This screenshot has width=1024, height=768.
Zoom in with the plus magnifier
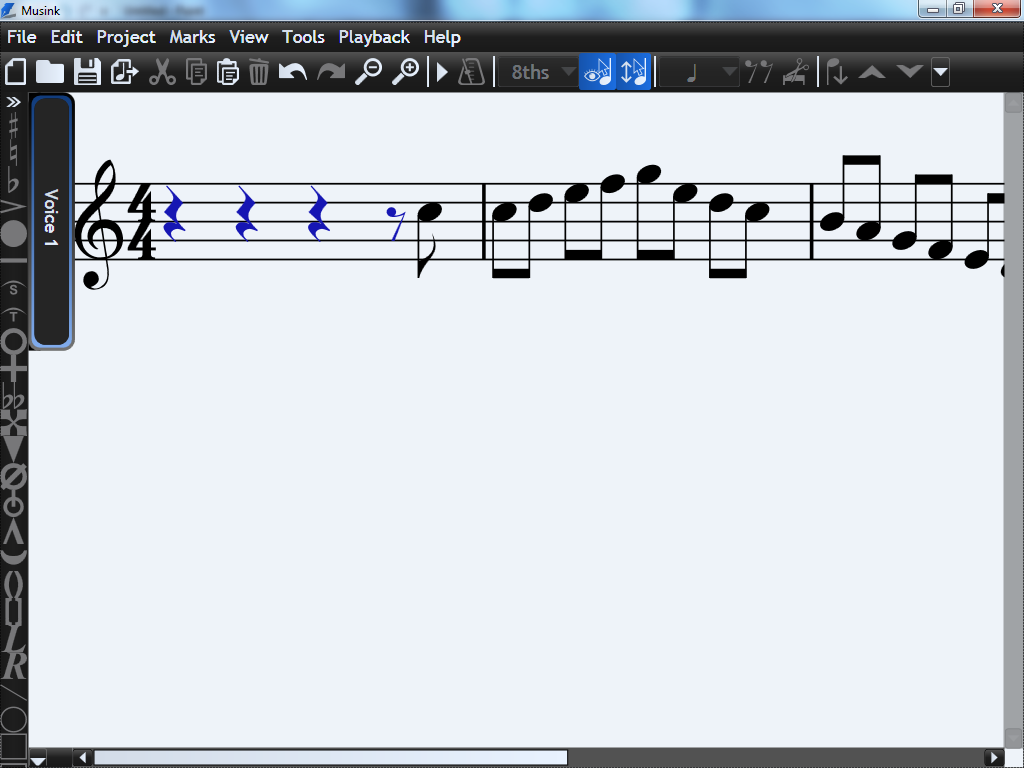405,72
